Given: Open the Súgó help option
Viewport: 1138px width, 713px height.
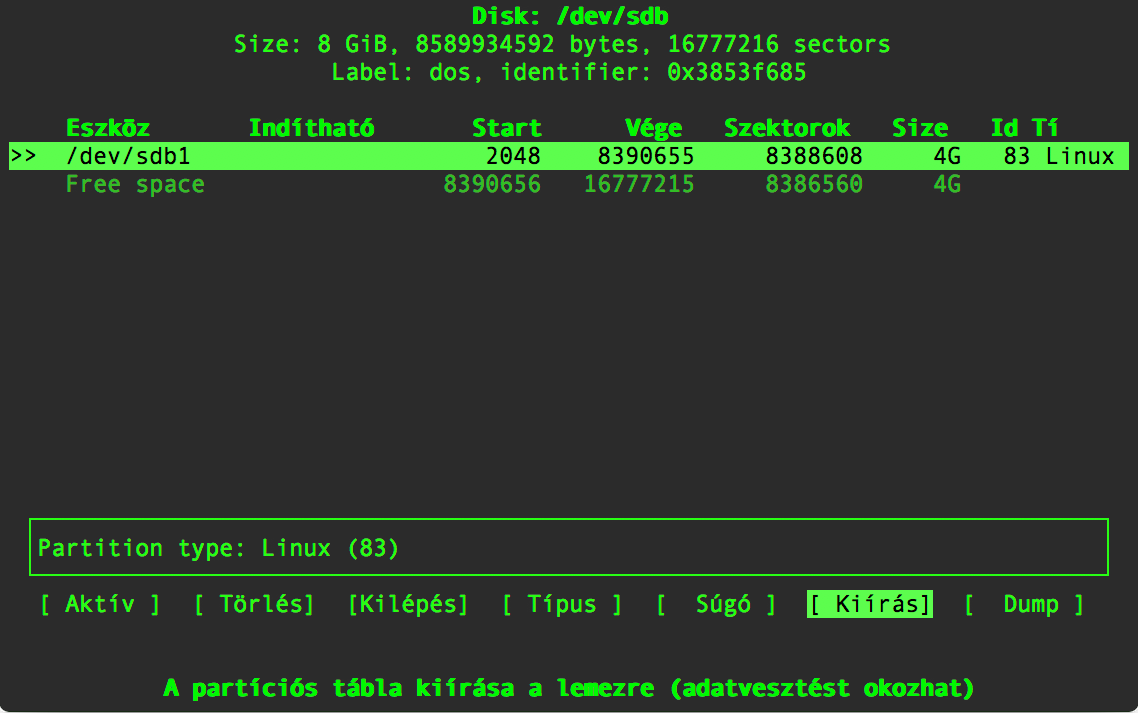Looking at the screenshot, I should pyautogui.click(x=716, y=604).
